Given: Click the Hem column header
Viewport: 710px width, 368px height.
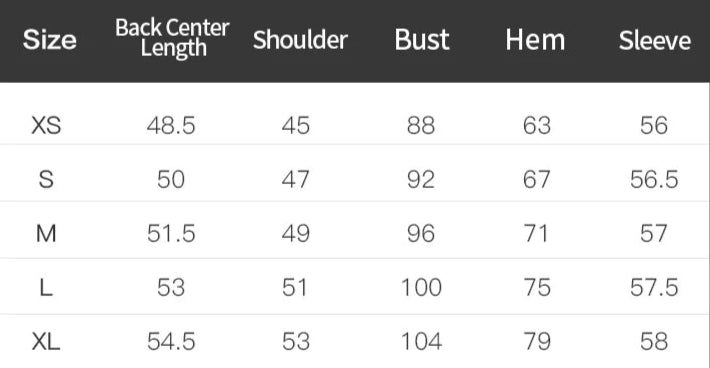Looking at the screenshot, I should (535, 40).
